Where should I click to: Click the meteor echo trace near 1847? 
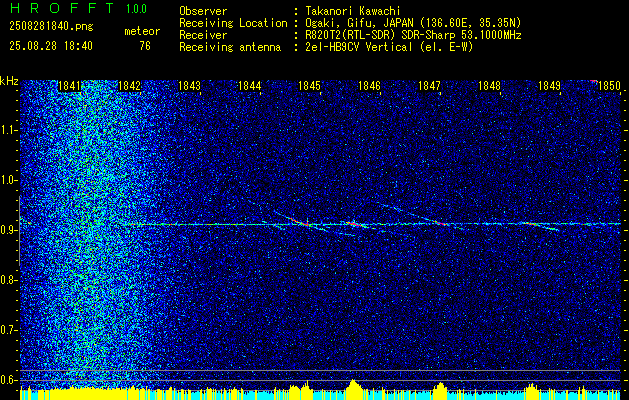coord(439,222)
